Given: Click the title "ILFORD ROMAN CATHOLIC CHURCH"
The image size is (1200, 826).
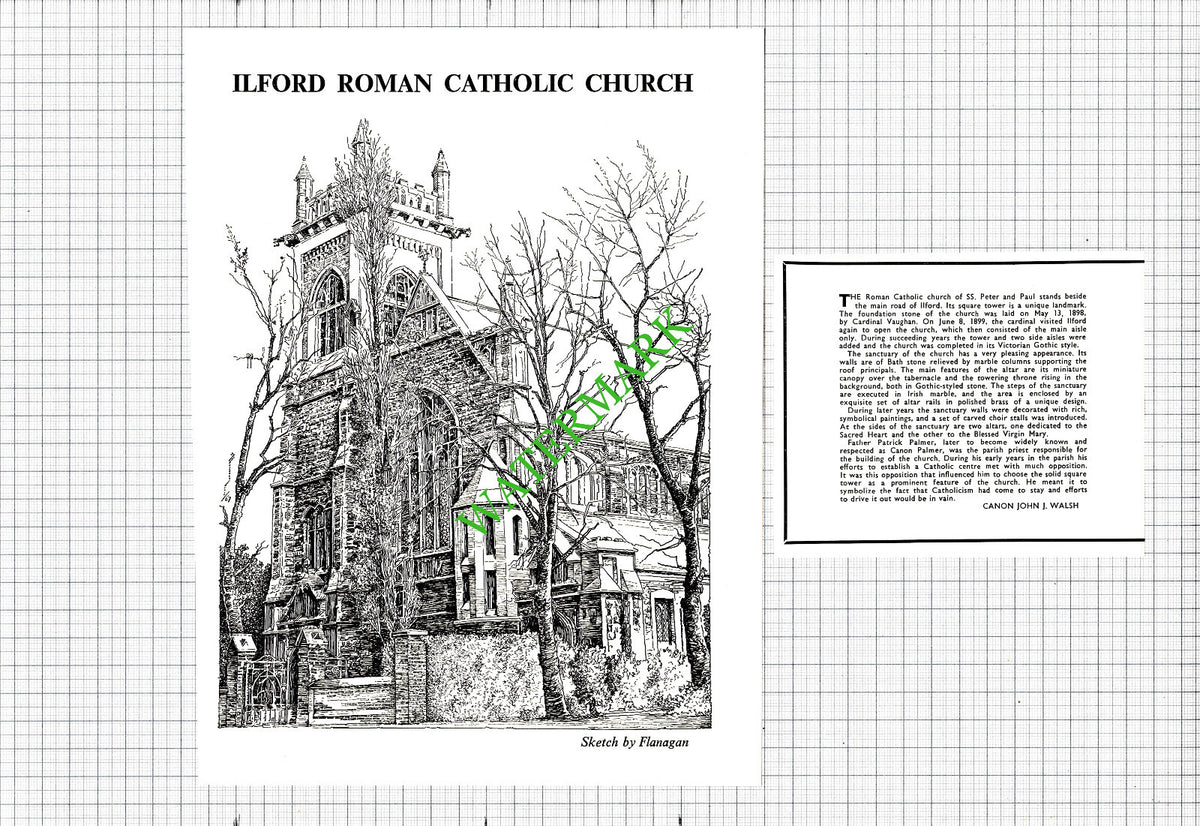Looking at the screenshot, I should click(x=462, y=82).
